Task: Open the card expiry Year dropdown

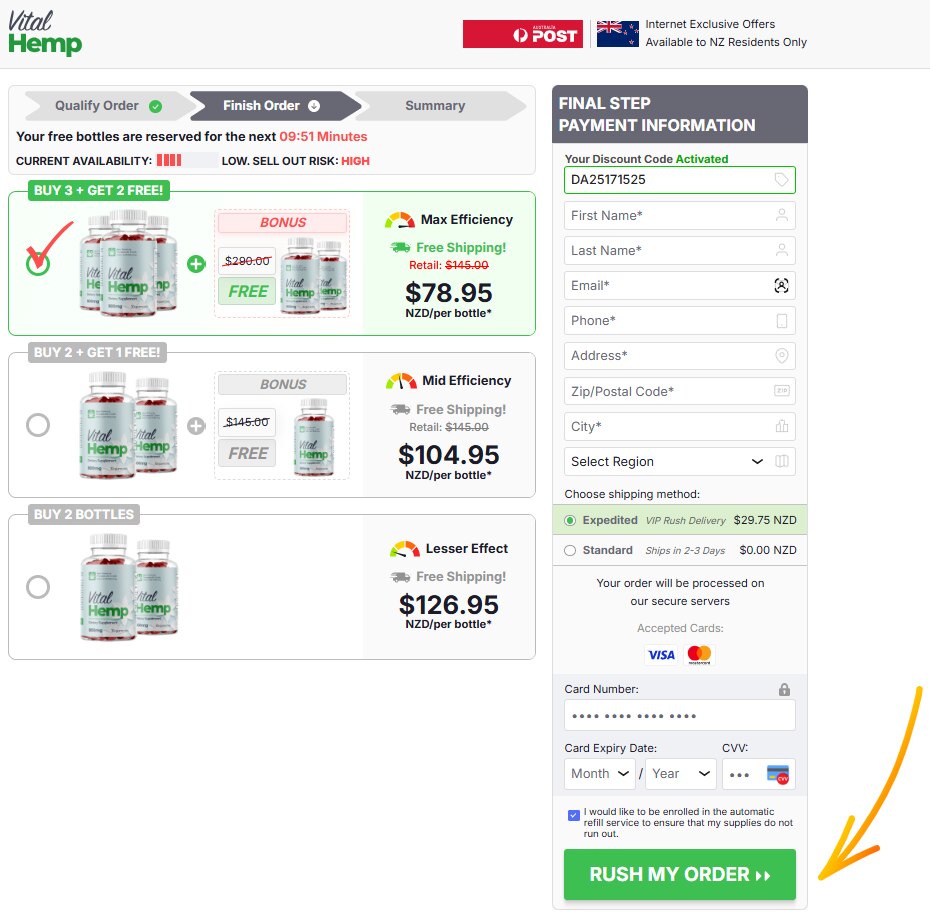Action: click(681, 773)
